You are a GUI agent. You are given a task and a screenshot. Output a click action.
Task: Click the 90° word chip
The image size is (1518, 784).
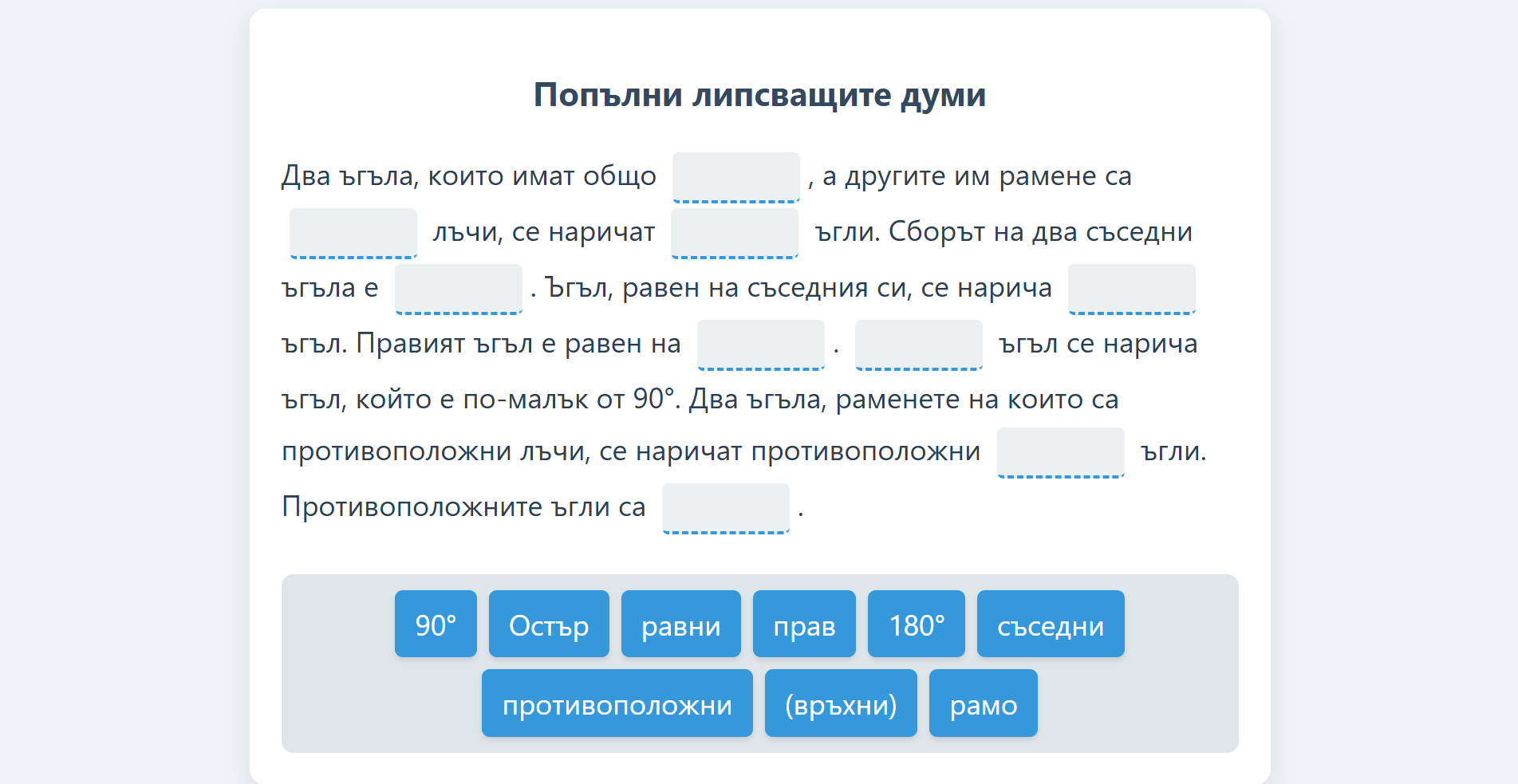pos(436,624)
